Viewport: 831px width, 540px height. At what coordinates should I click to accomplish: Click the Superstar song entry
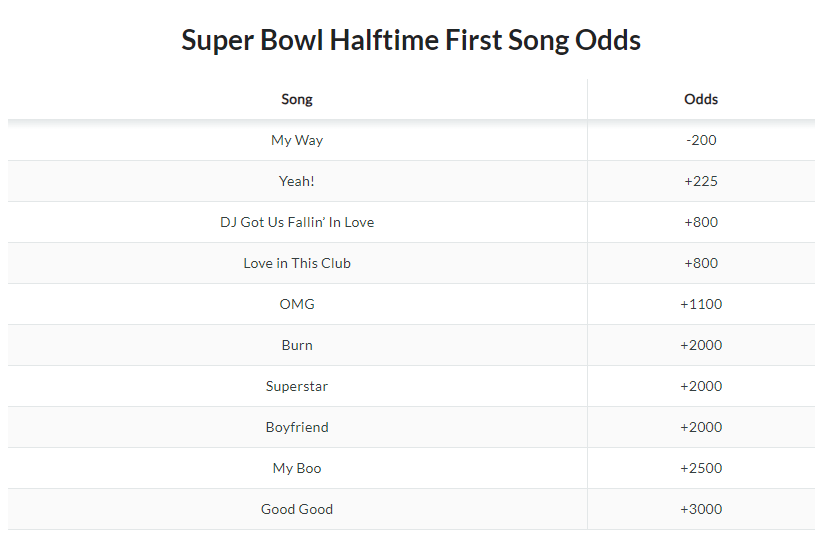tap(297, 386)
